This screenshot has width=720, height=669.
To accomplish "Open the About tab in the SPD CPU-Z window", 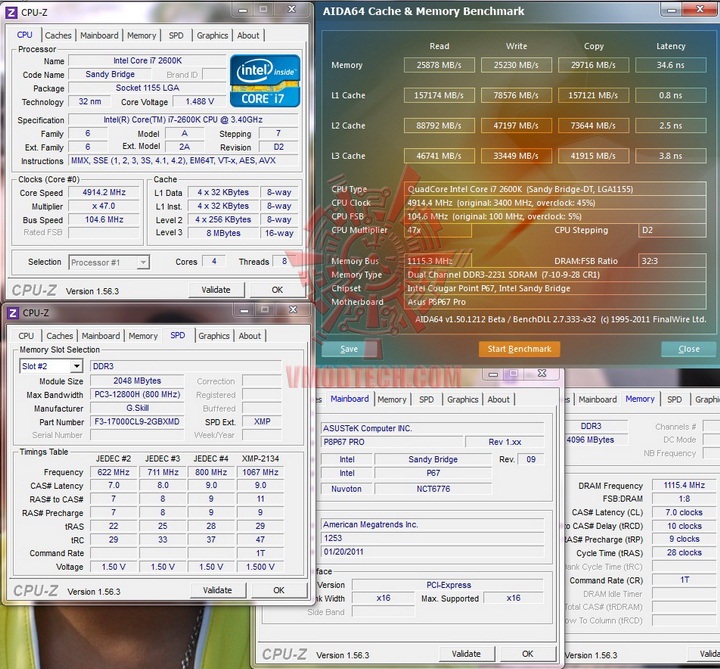I will pos(250,336).
